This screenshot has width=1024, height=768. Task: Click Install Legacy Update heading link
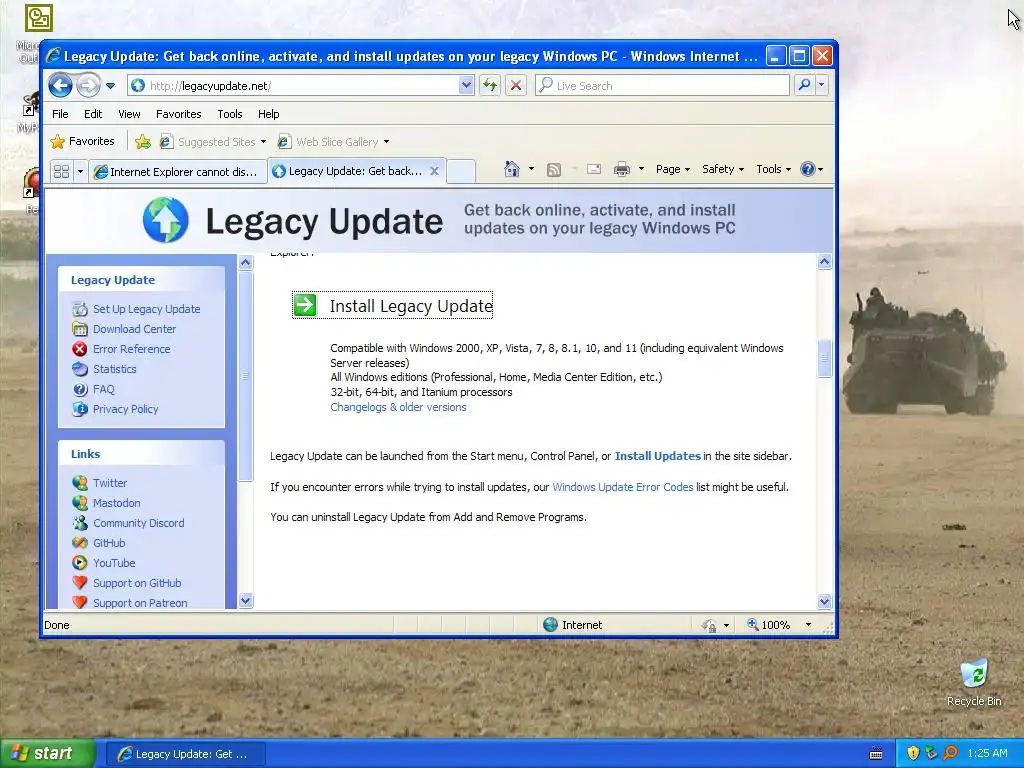click(411, 306)
